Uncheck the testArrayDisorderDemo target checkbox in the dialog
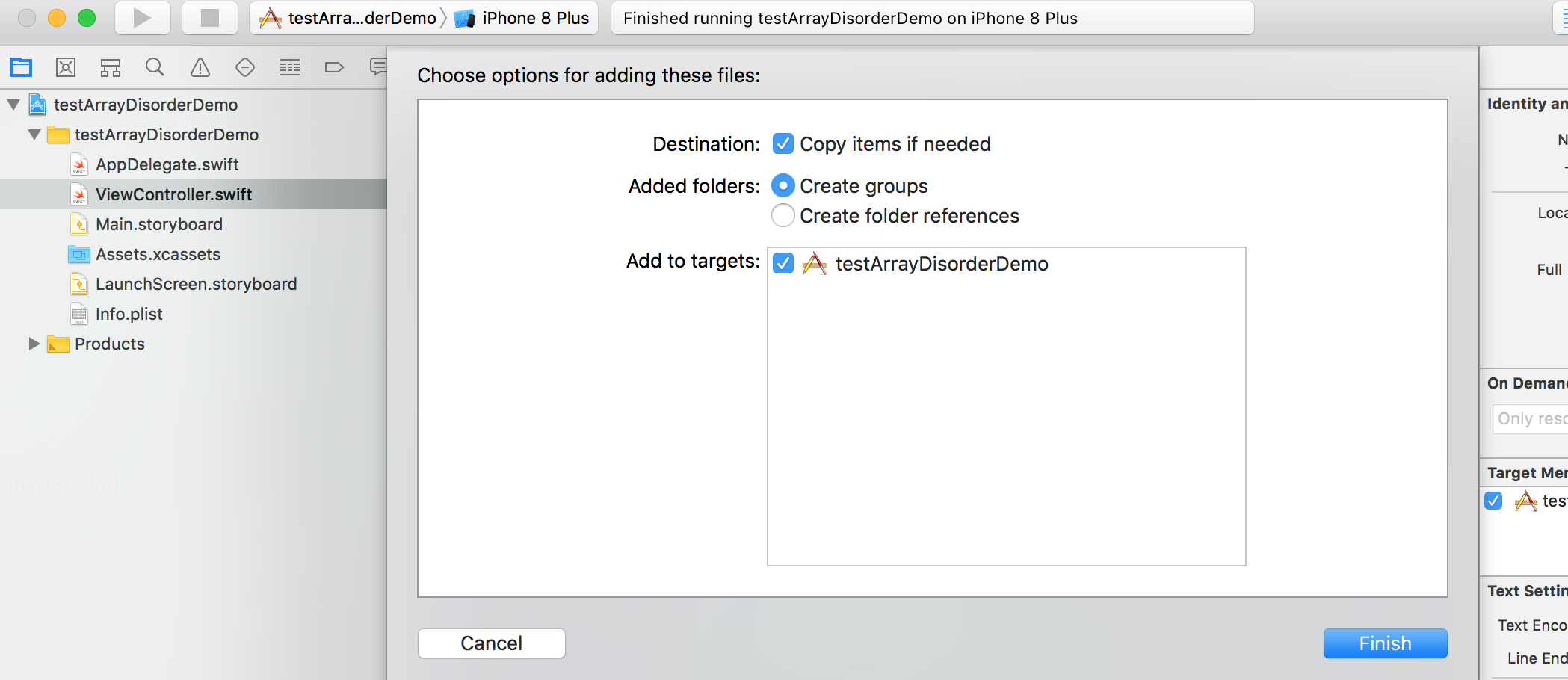This screenshot has height=680, width=1568. 783,263
